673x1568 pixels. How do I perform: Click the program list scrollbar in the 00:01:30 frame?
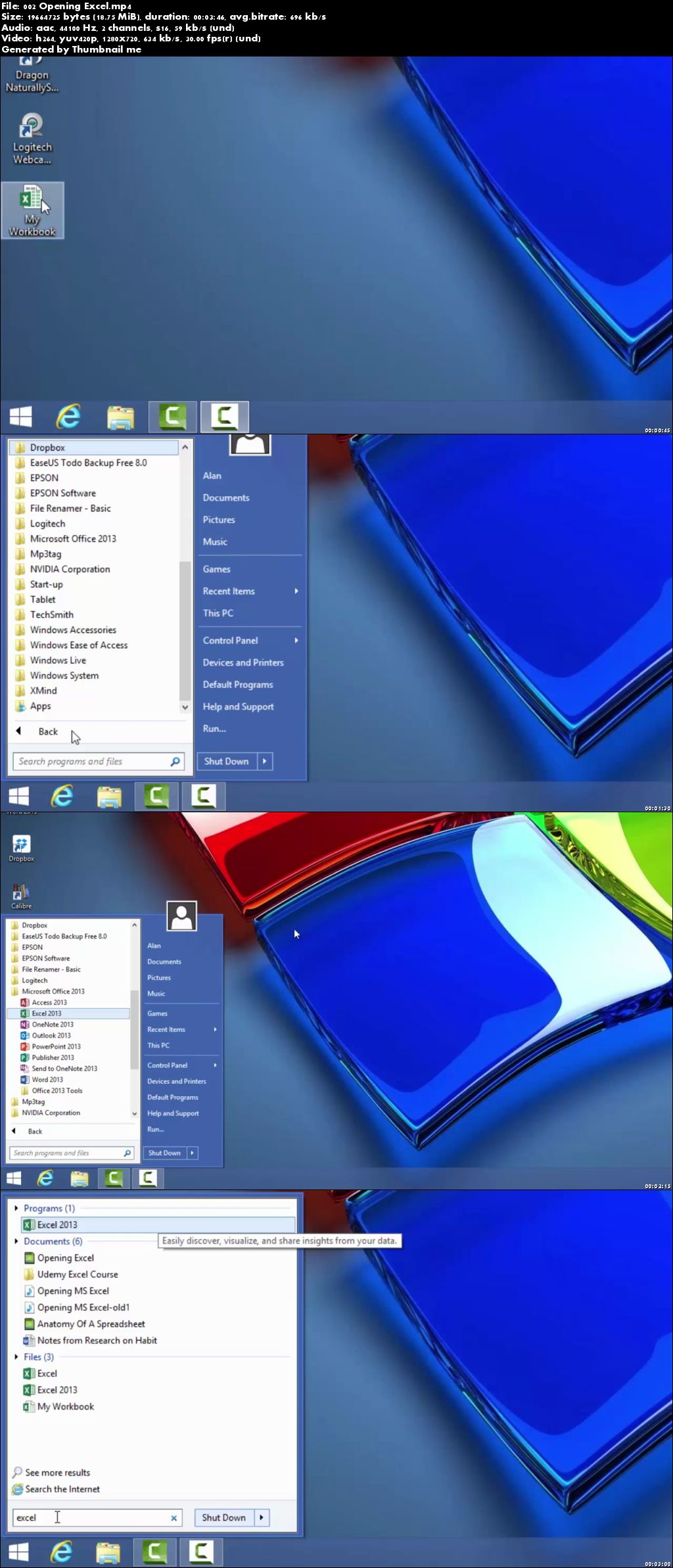(x=185, y=631)
